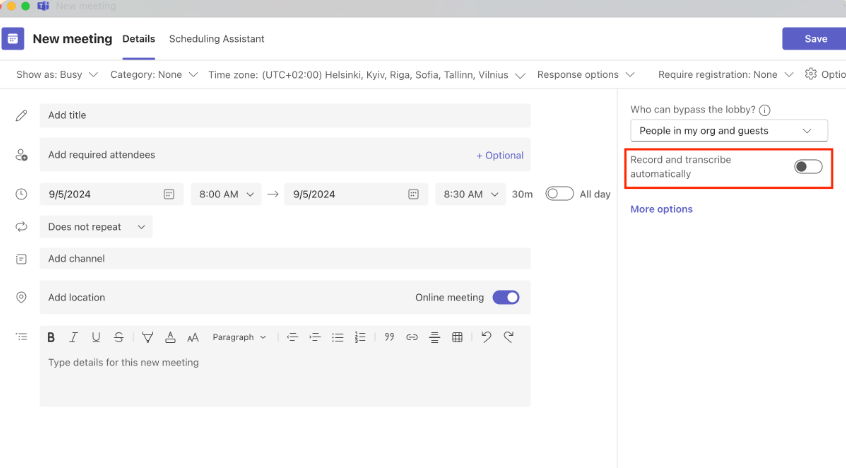The height and width of the screenshot is (468, 846).
Task: Insert a numbered list
Action: pos(360,337)
